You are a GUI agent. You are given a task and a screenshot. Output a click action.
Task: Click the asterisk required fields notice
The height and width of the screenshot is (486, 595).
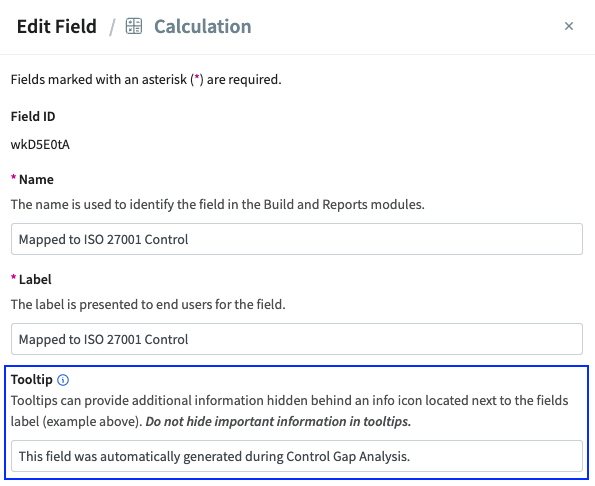click(146, 79)
